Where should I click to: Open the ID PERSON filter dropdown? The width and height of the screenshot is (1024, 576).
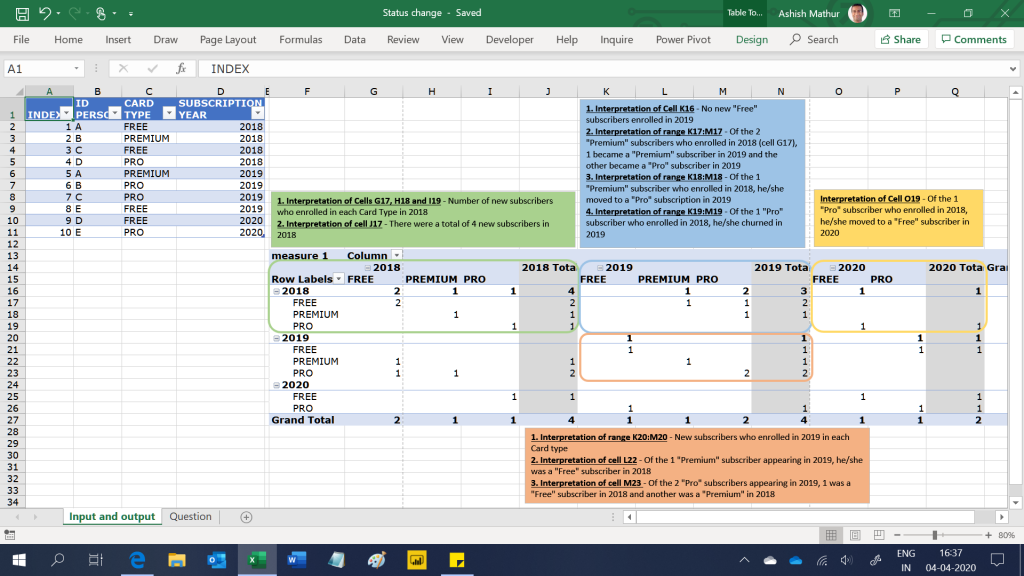tap(114, 114)
